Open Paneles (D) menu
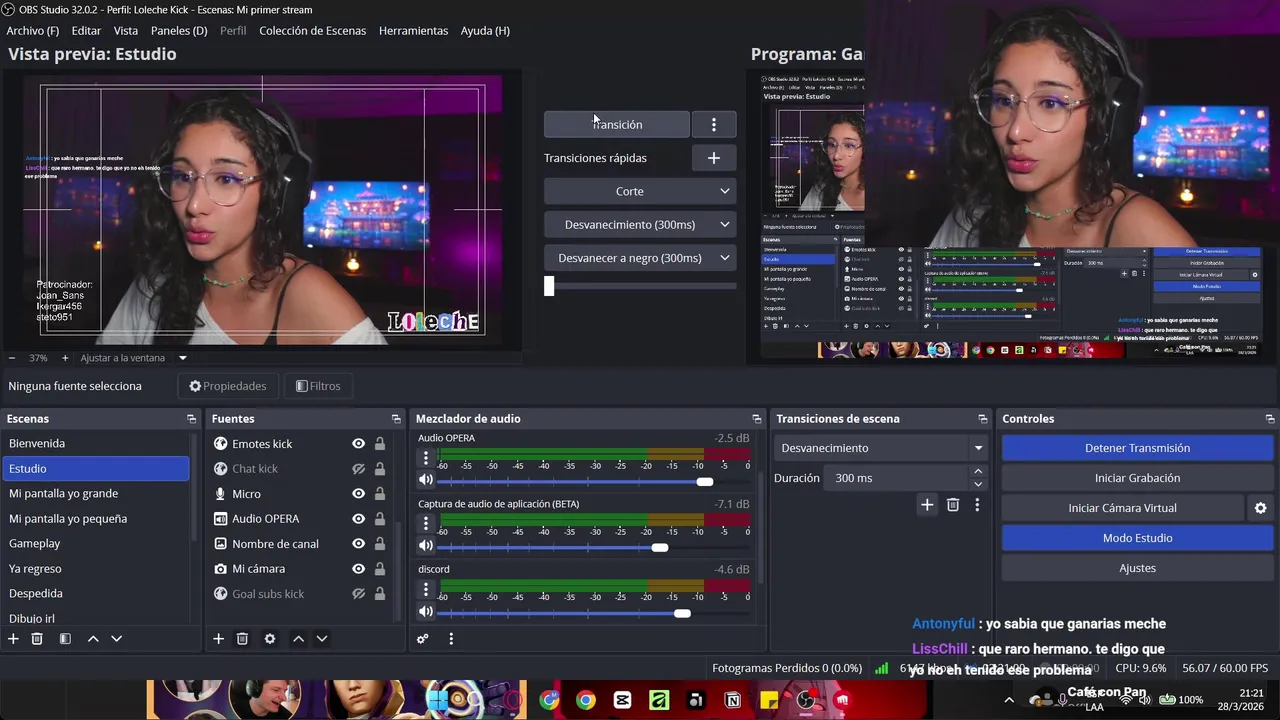Image resolution: width=1280 pixels, height=720 pixels. point(179,31)
